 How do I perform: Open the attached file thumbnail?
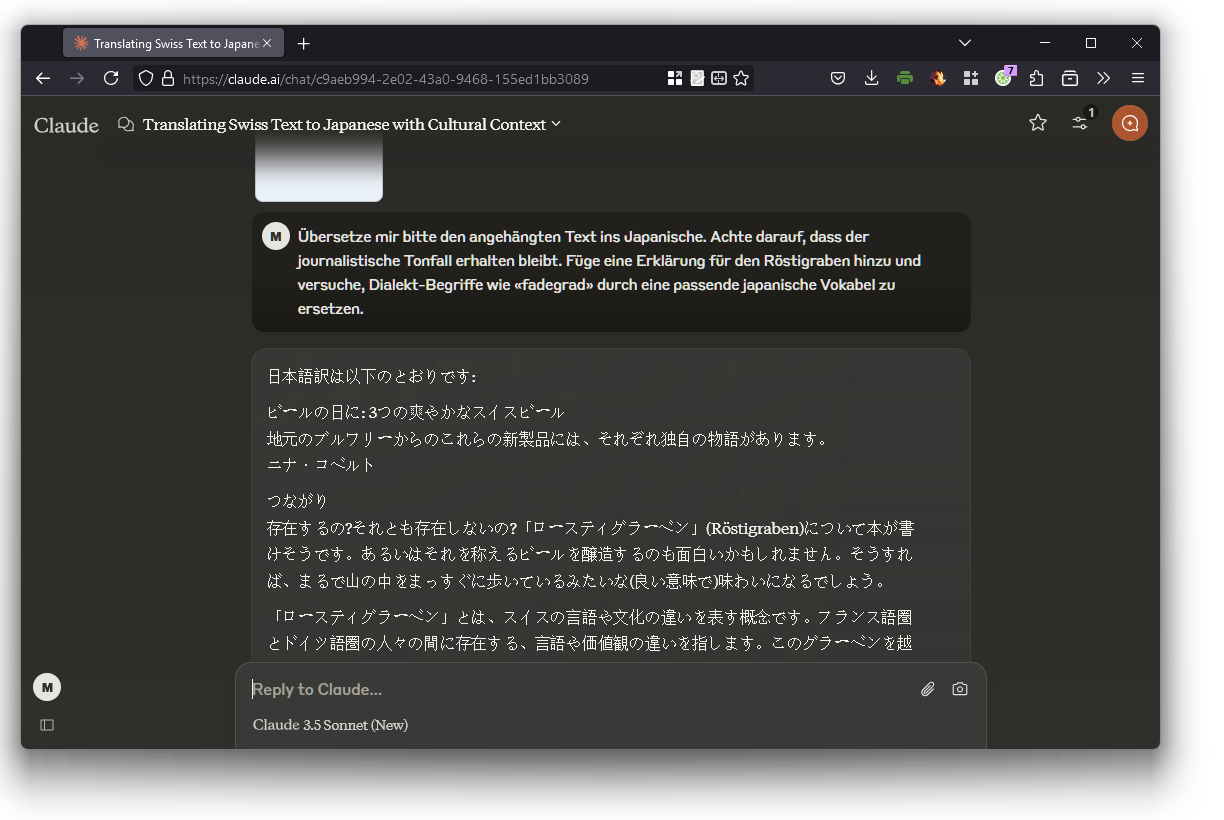[x=319, y=167]
